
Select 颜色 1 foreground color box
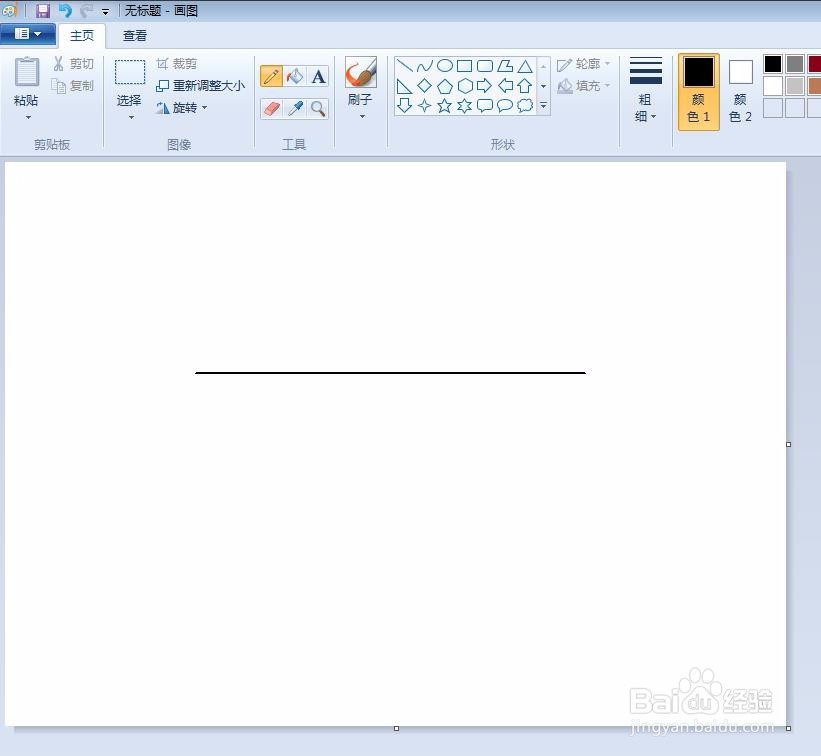click(x=698, y=91)
